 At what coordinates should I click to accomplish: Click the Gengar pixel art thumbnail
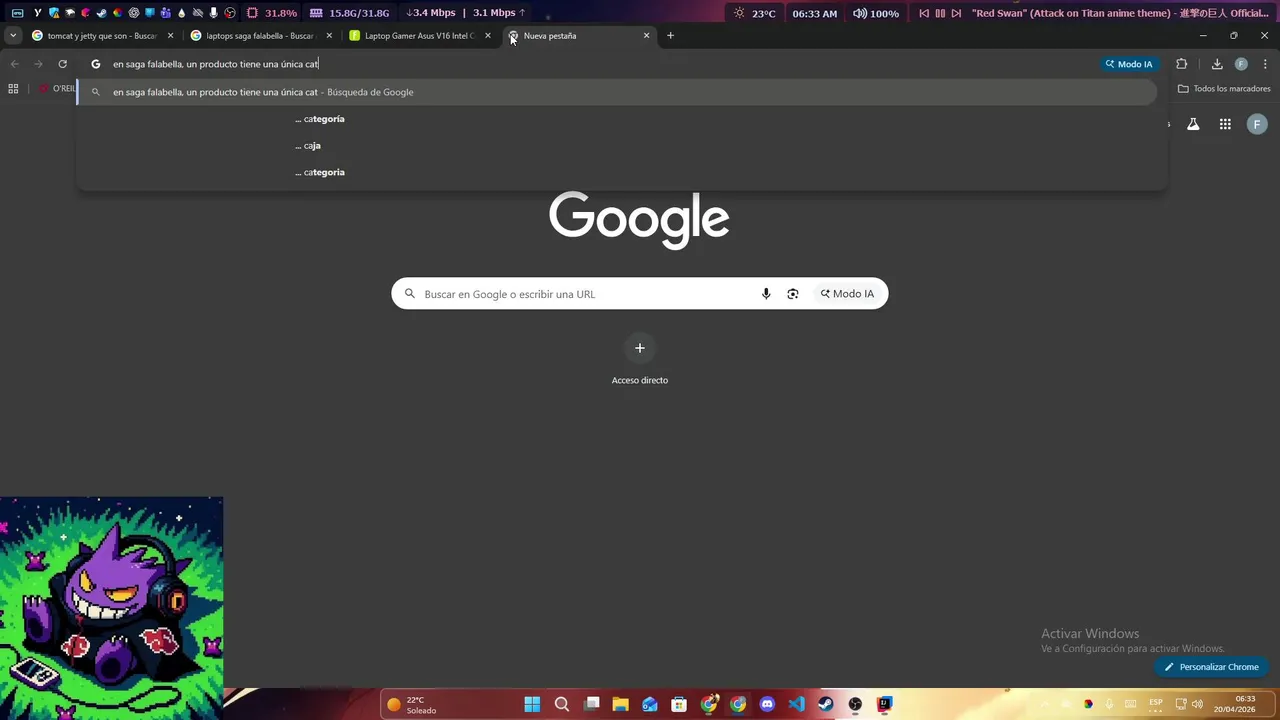(x=112, y=608)
